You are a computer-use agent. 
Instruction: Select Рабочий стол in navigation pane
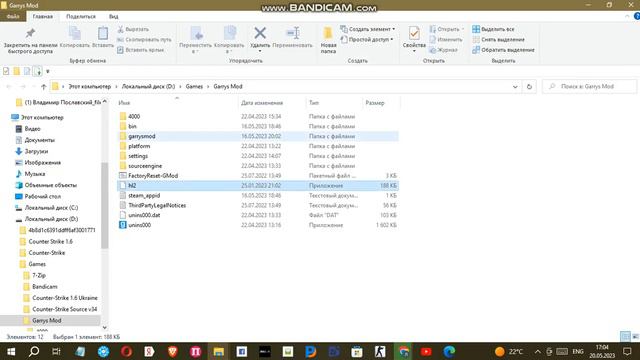(x=43, y=196)
